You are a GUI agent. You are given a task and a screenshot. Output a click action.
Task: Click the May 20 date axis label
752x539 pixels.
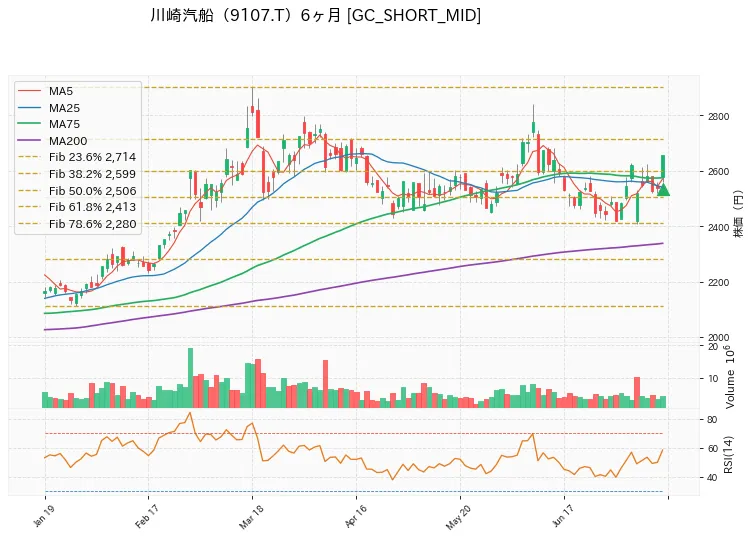click(459, 517)
